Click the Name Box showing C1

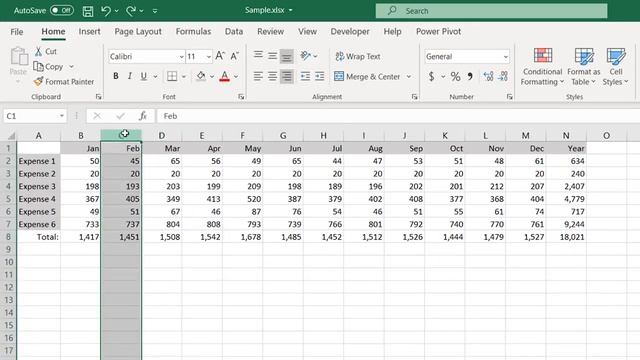[x=35, y=116]
